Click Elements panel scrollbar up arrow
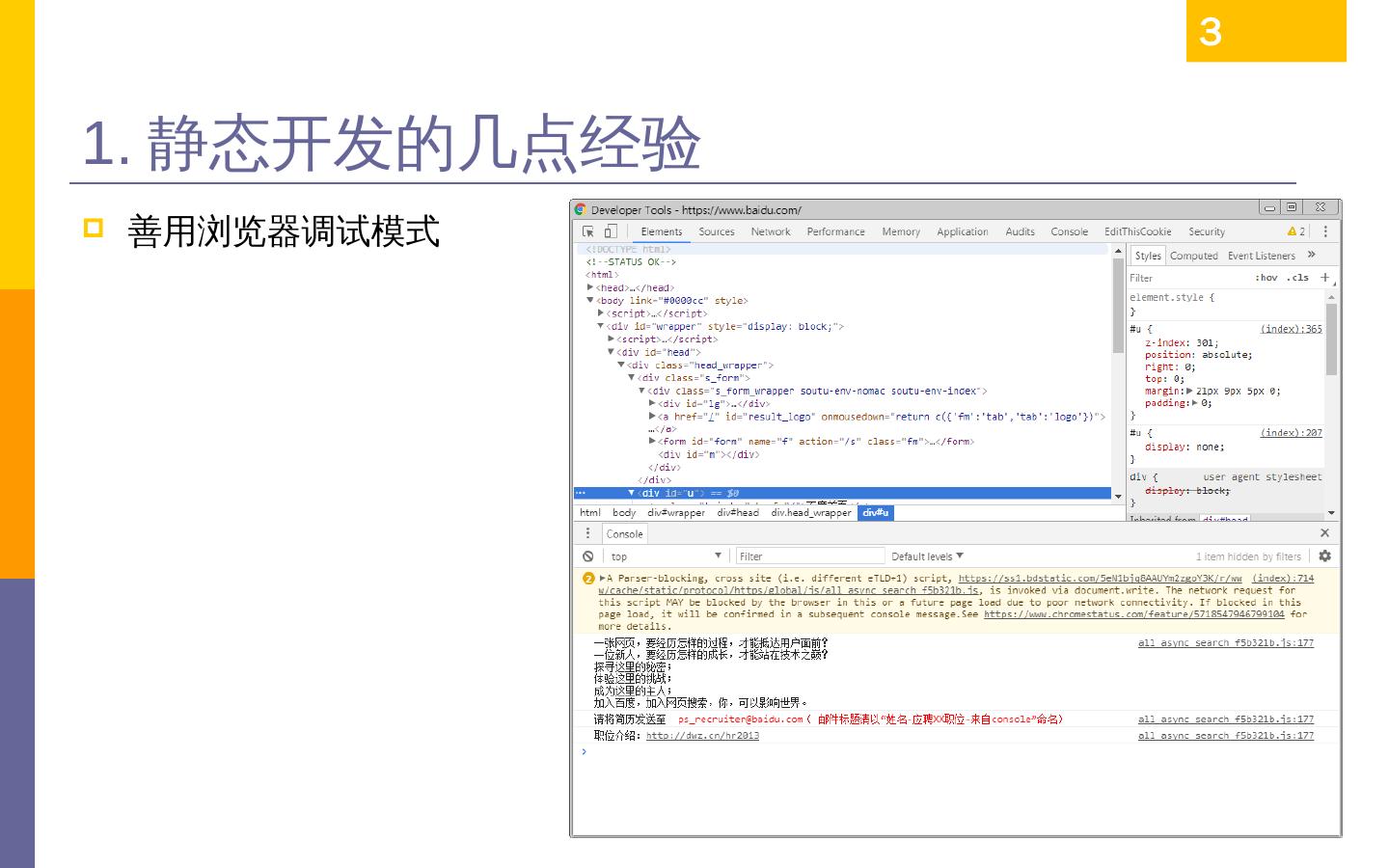 pos(1119,251)
